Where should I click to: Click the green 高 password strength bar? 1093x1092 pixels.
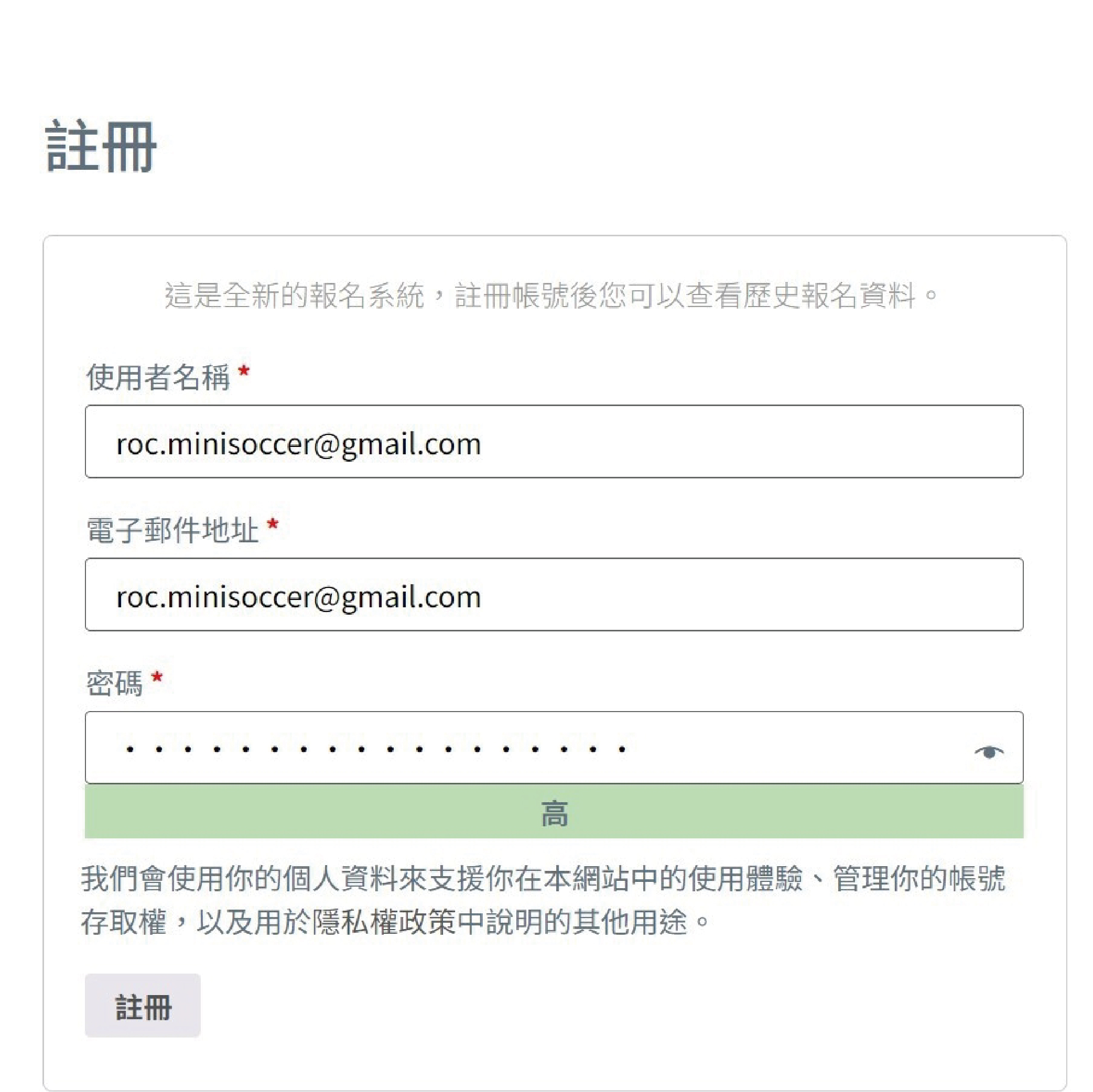(554, 814)
